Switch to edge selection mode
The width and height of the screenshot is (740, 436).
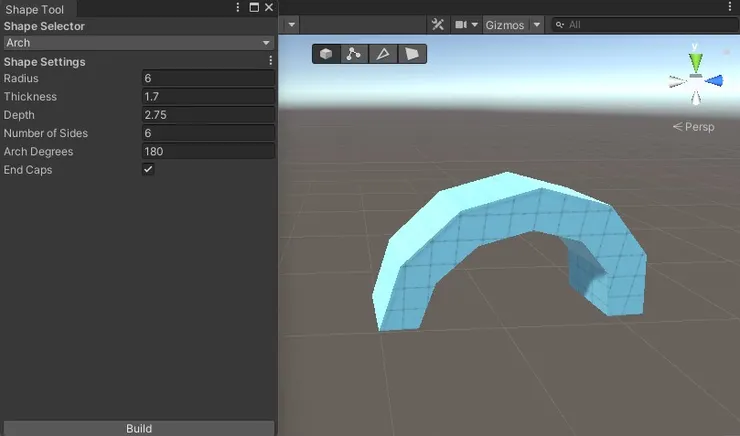[382, 54]
